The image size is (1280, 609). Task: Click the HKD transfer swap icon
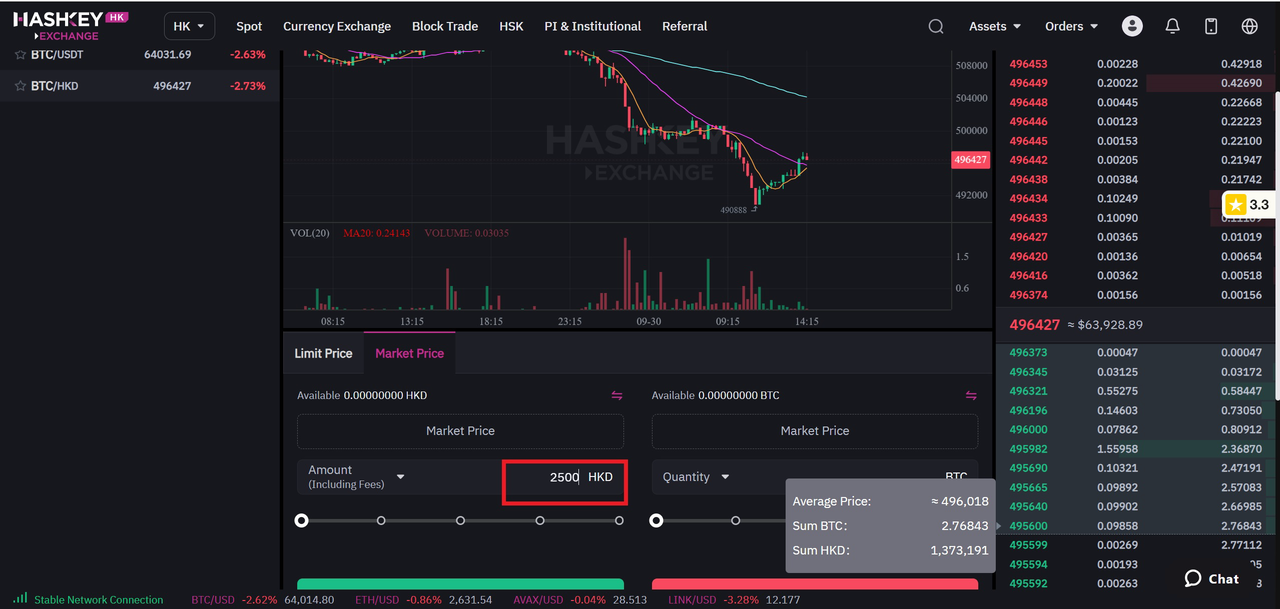click(x=617, y=396)
